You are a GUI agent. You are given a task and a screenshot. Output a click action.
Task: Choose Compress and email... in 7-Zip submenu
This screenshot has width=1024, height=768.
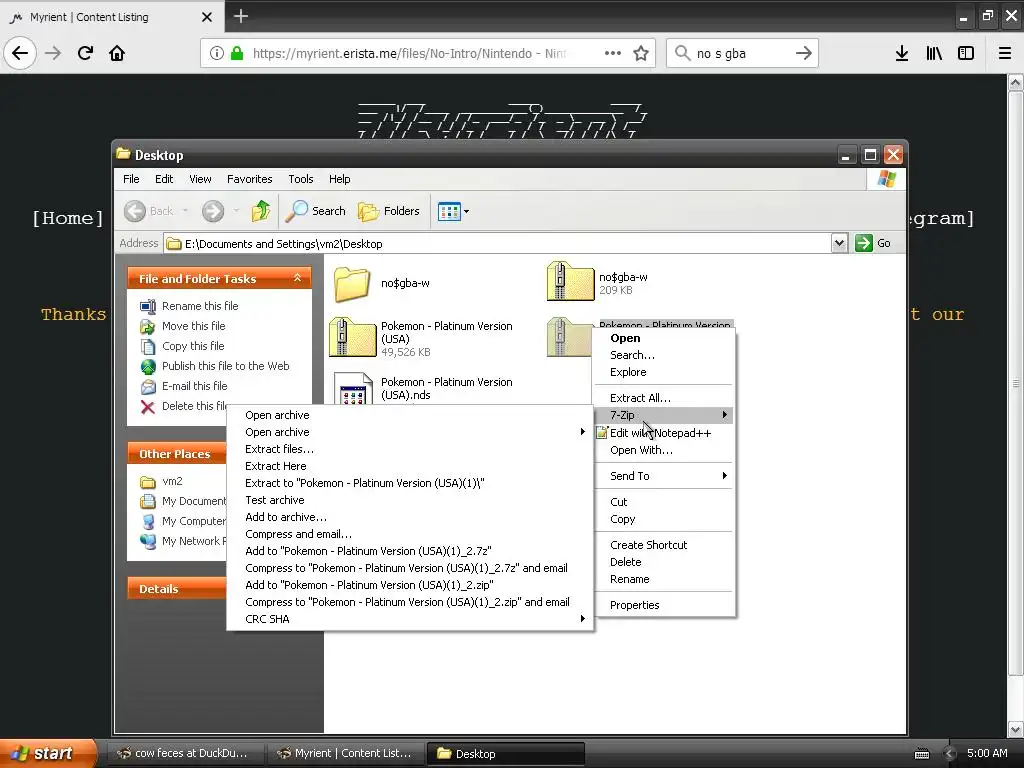(x=409, y=534)
